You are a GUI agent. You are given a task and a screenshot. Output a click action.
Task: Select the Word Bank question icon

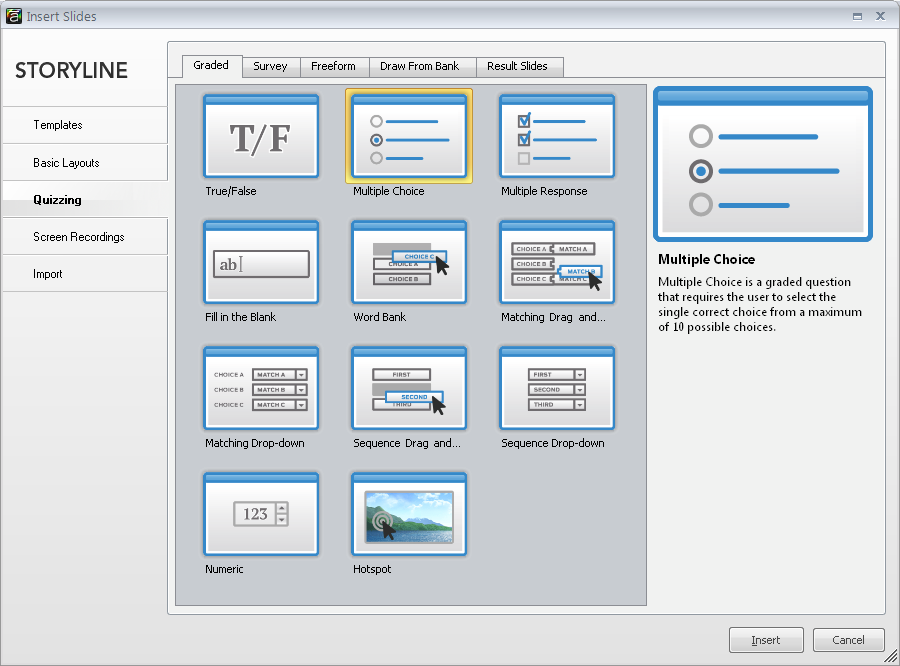[409, 262]
